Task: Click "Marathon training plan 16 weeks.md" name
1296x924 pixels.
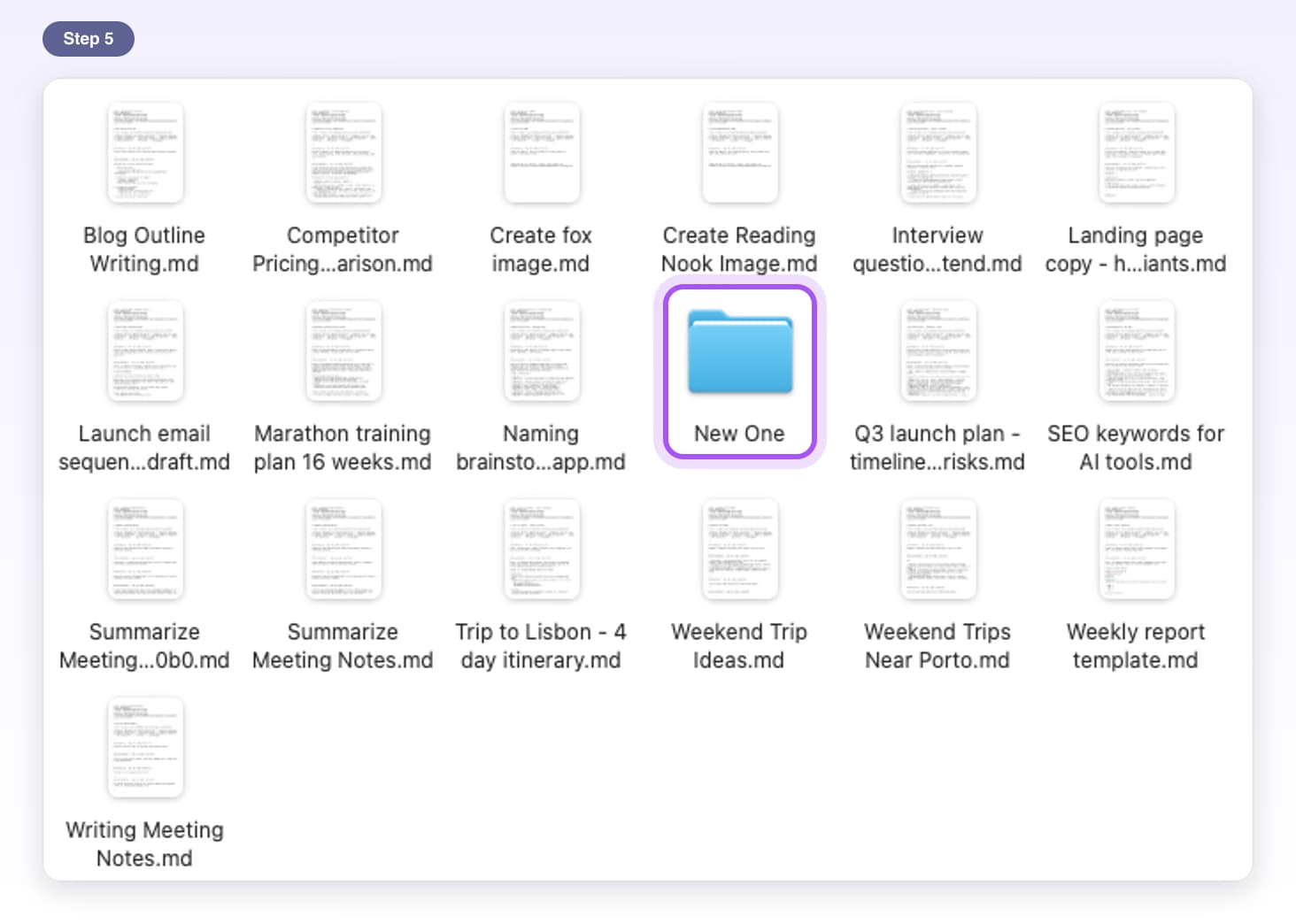Action: click(343, 448)
